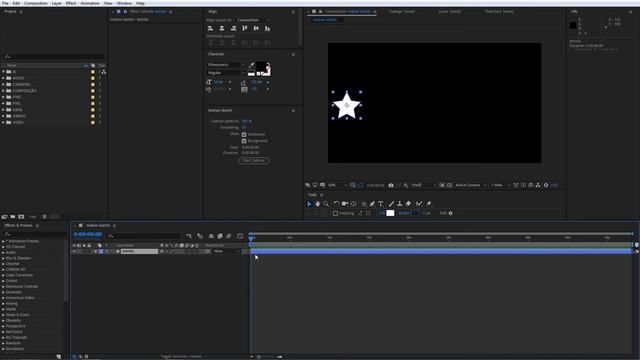640x360 pixels.
Task: Click the Toggle Transparency Grid icon
Action: pyautogui.click(x=449, y=185)
